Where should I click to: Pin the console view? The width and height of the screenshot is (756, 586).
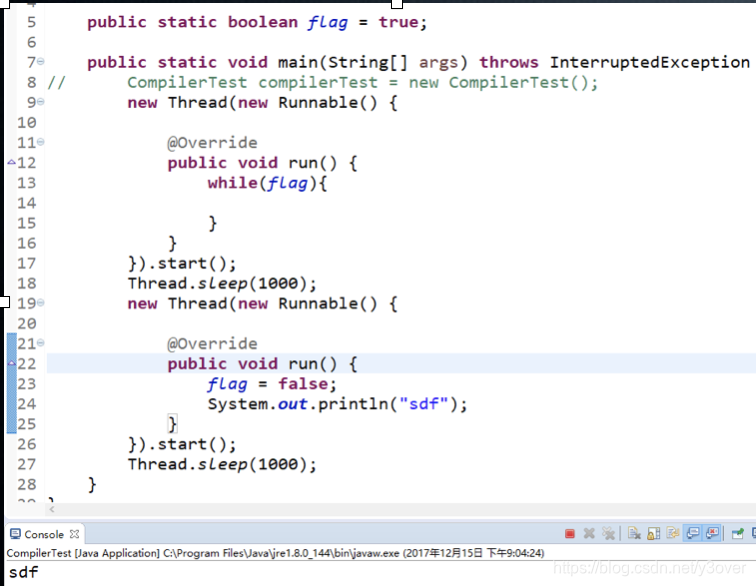[x=738, y=533]
